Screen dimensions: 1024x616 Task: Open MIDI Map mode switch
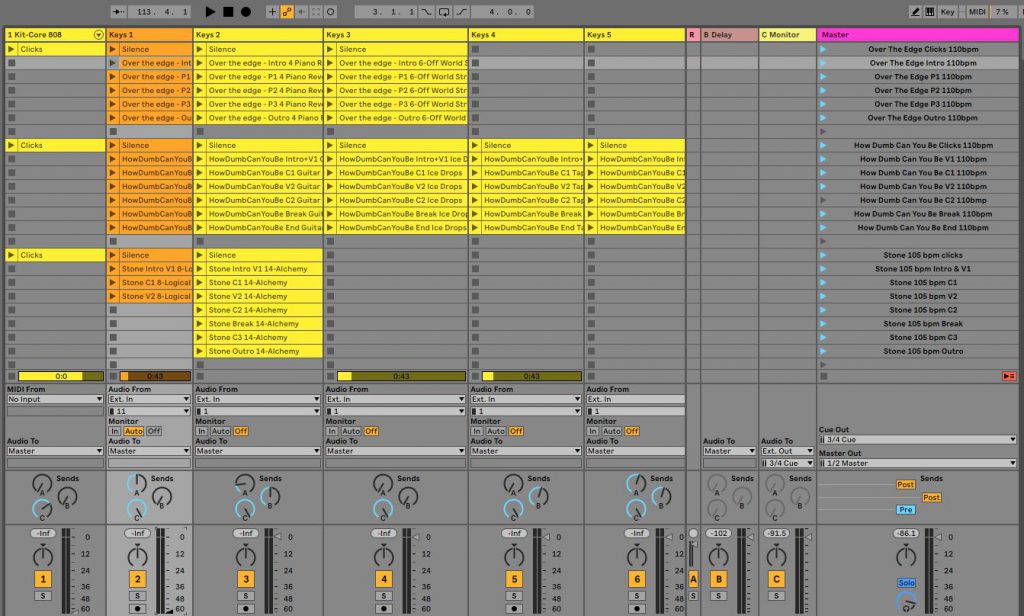977,12
